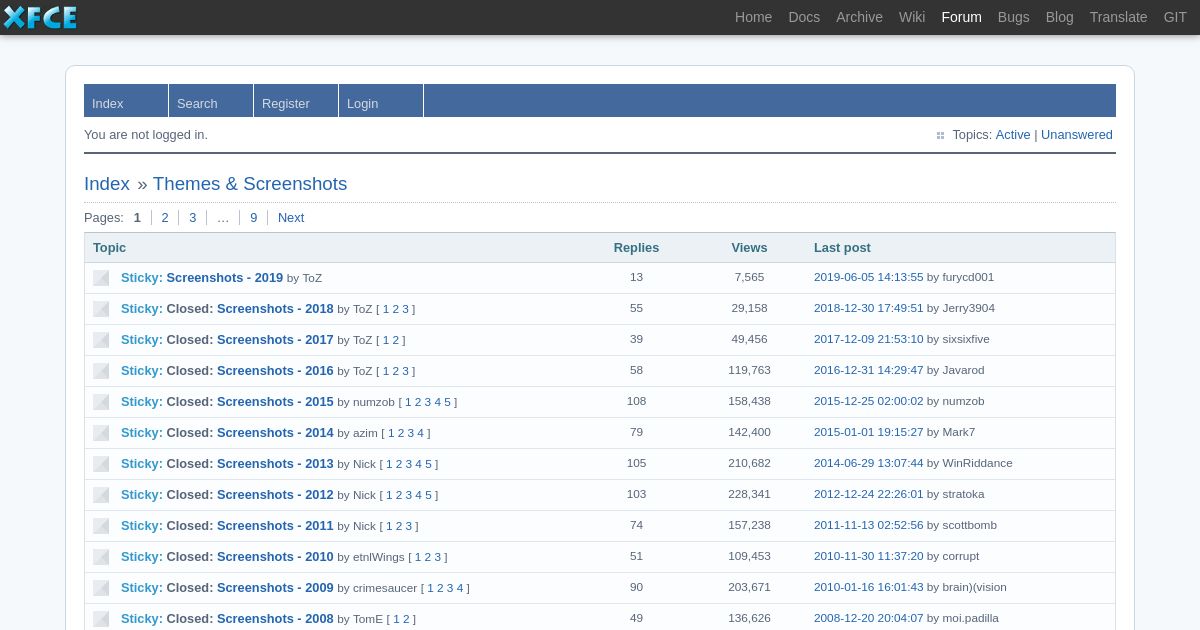Image resolution: width=1200 pixels, height=630 pixels.
Task: Open topic Screenshots - 2019
Action: [225, 278]
